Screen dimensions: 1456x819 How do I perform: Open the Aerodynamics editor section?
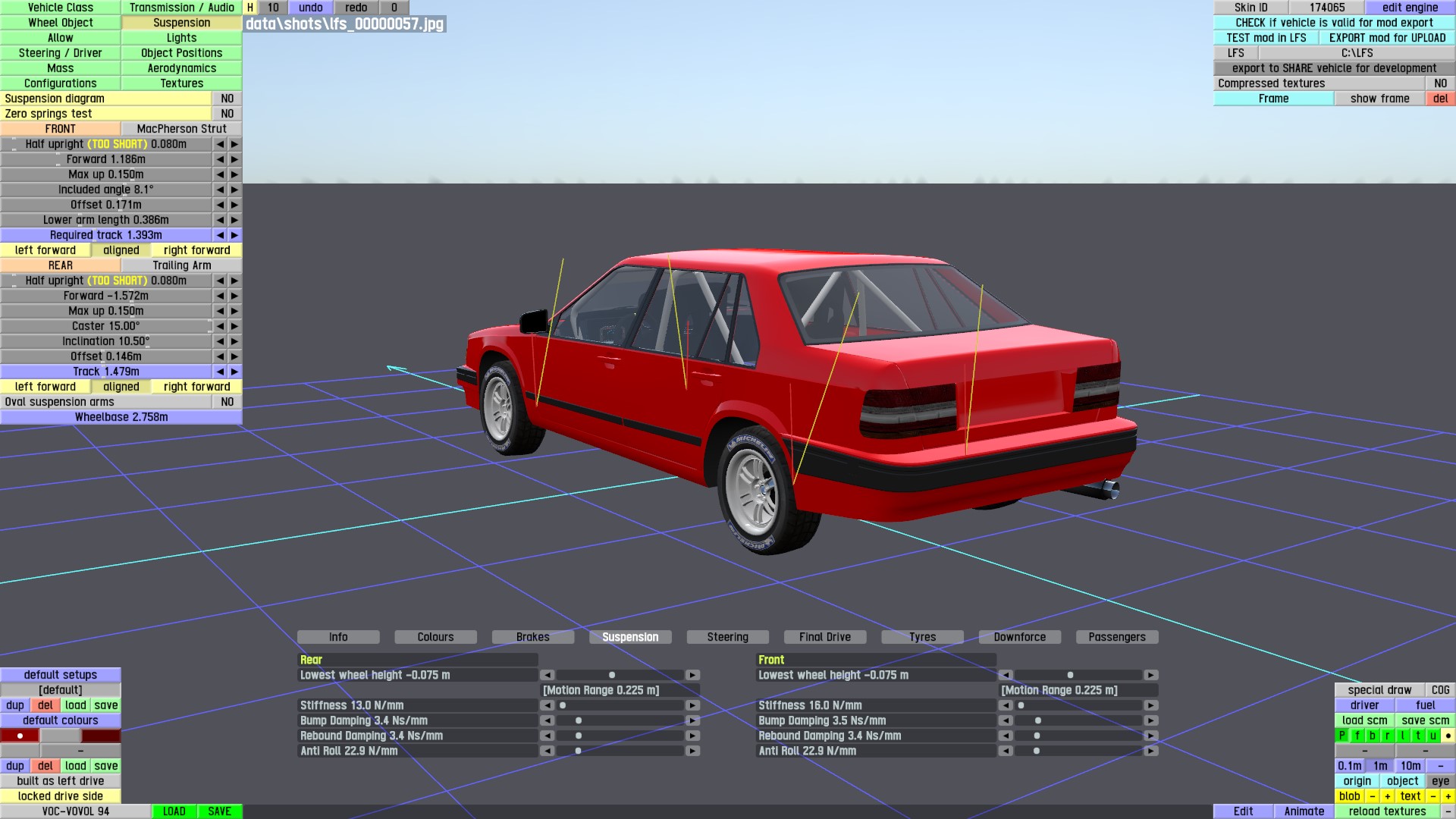click(181, 68)
